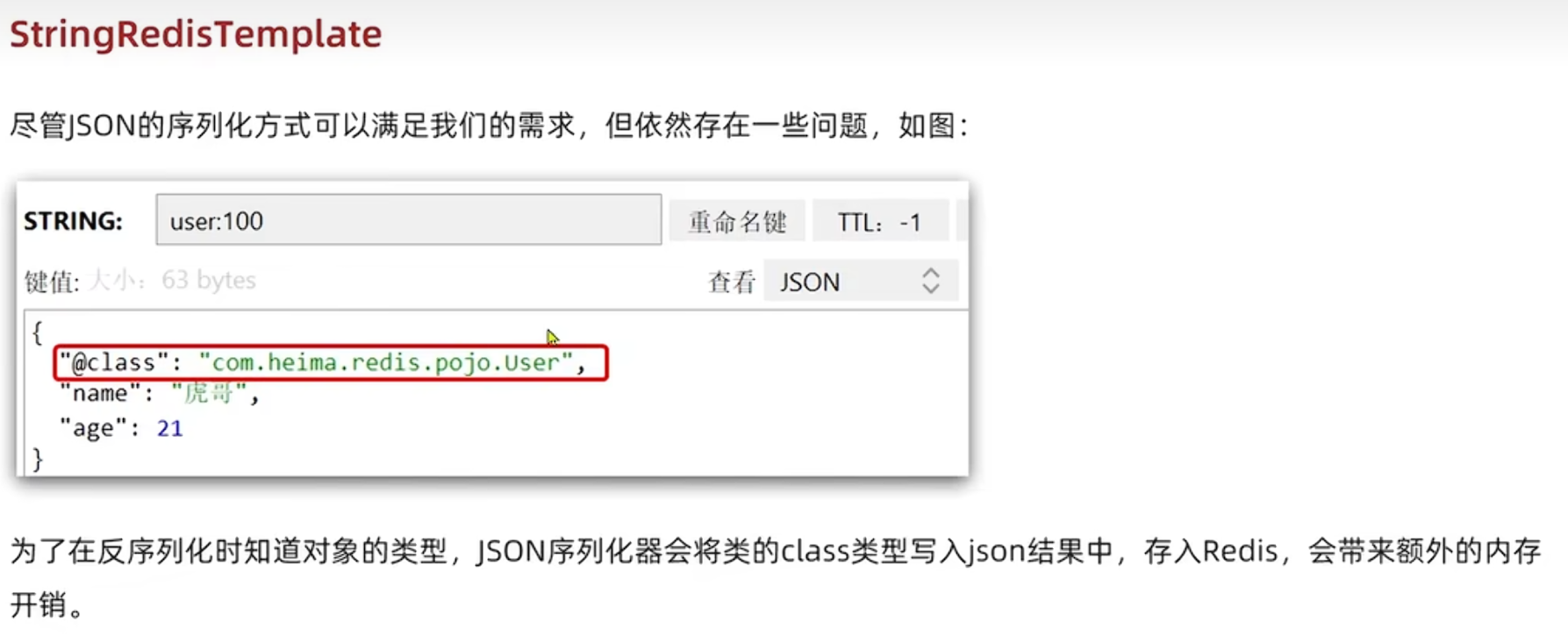The image size is (1568, 636).
Task: Click the 重命名键 rename key button
Action: (x=737, y=221)
